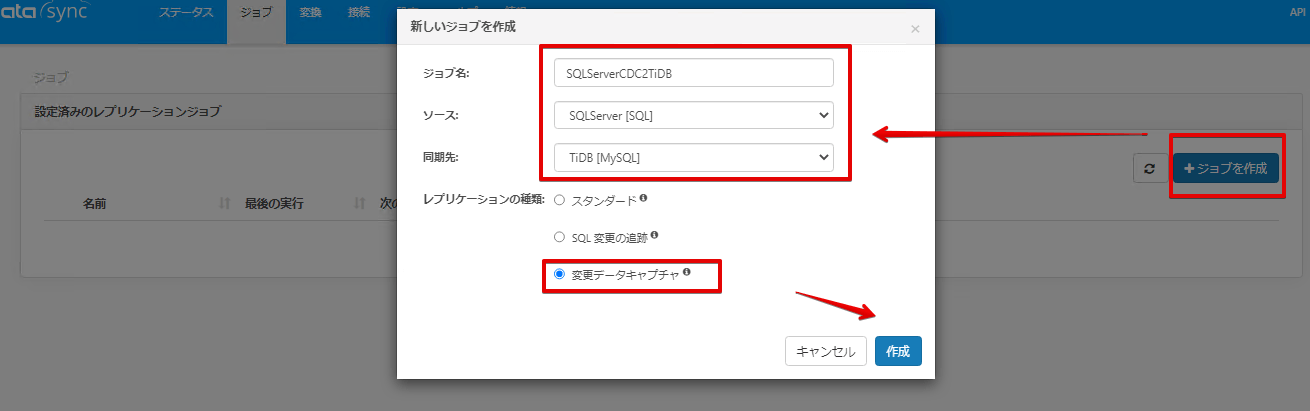The height and width of the screenshot is (411, 1310).
Task: Click the ジョブ名 text field
Action: click(x=693, y=73)
